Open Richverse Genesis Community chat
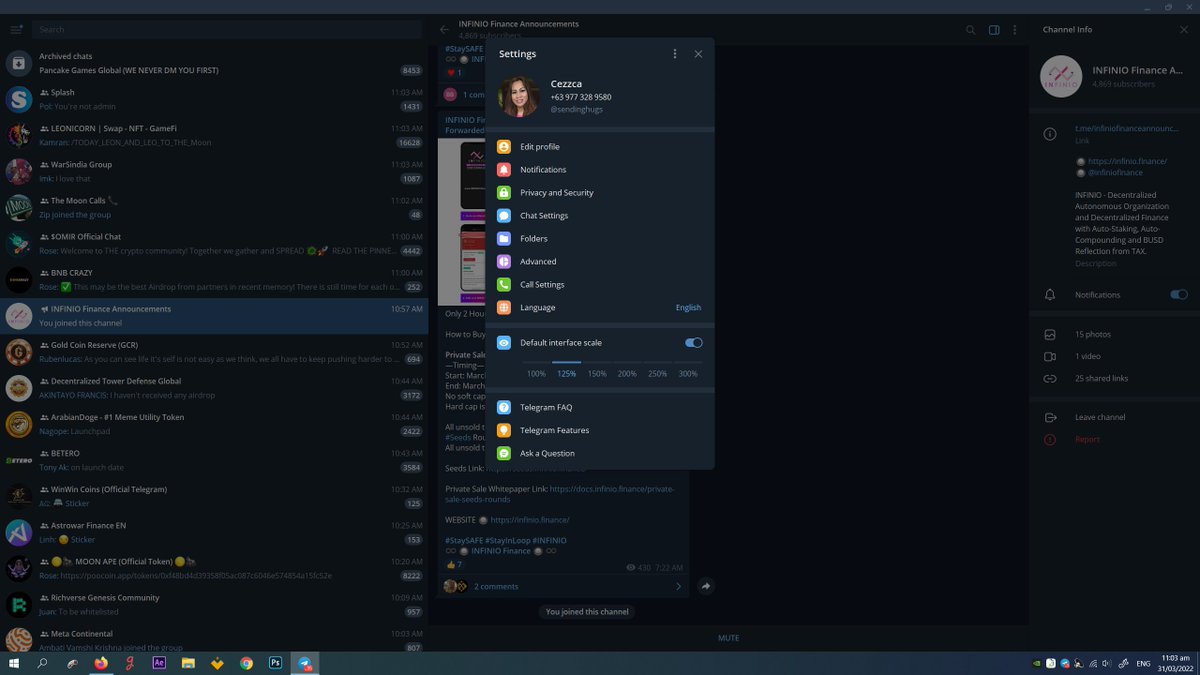The width and height of the screenshot is (1200, 675). [x=214, y=604]
